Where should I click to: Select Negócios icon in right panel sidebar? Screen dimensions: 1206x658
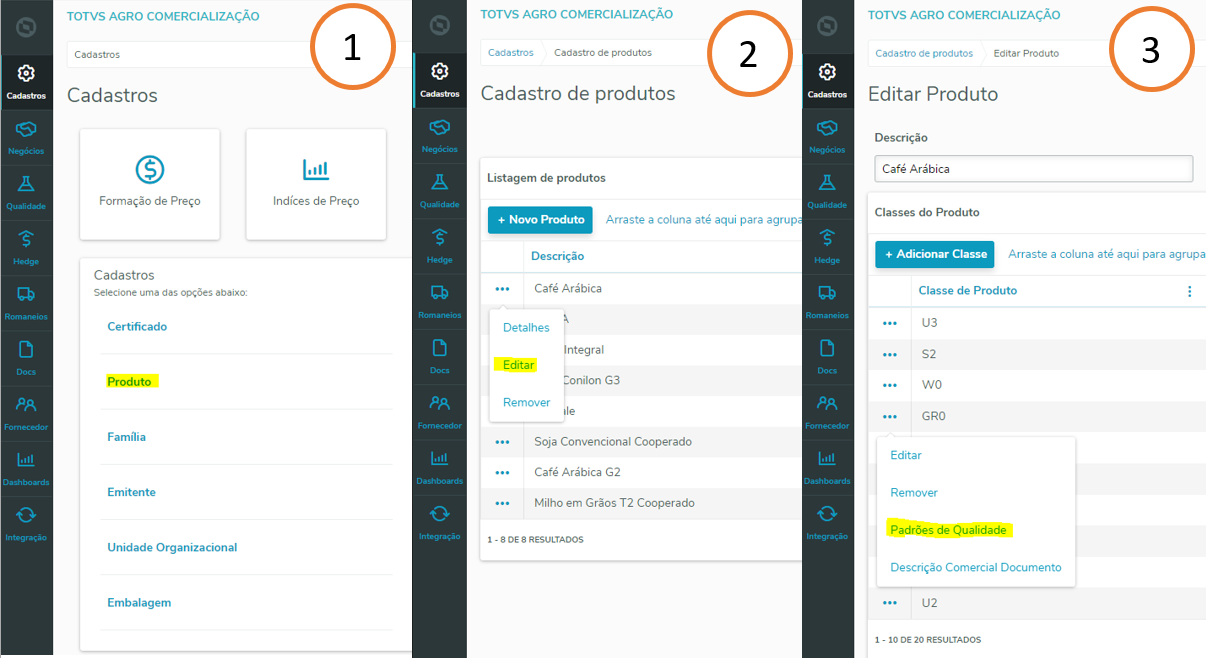(x=827, y=127)
